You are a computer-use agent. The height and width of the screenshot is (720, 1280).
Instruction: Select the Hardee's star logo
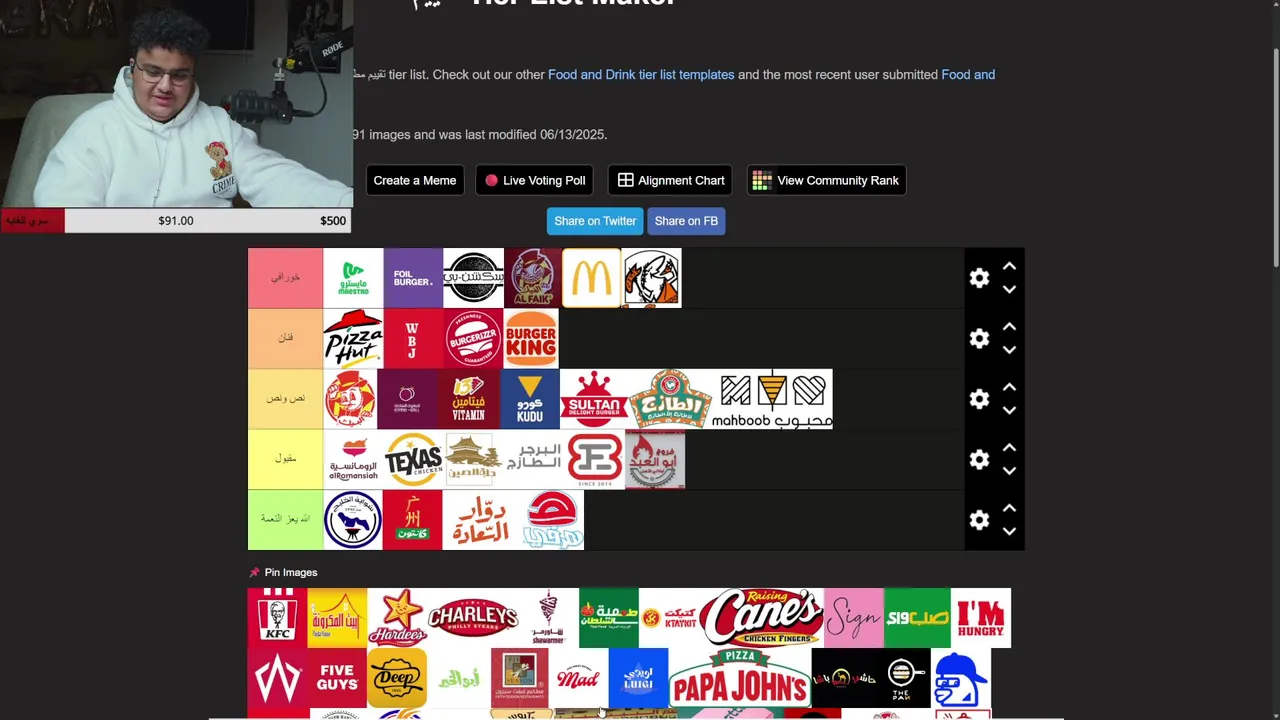click(x=397, y=618)
